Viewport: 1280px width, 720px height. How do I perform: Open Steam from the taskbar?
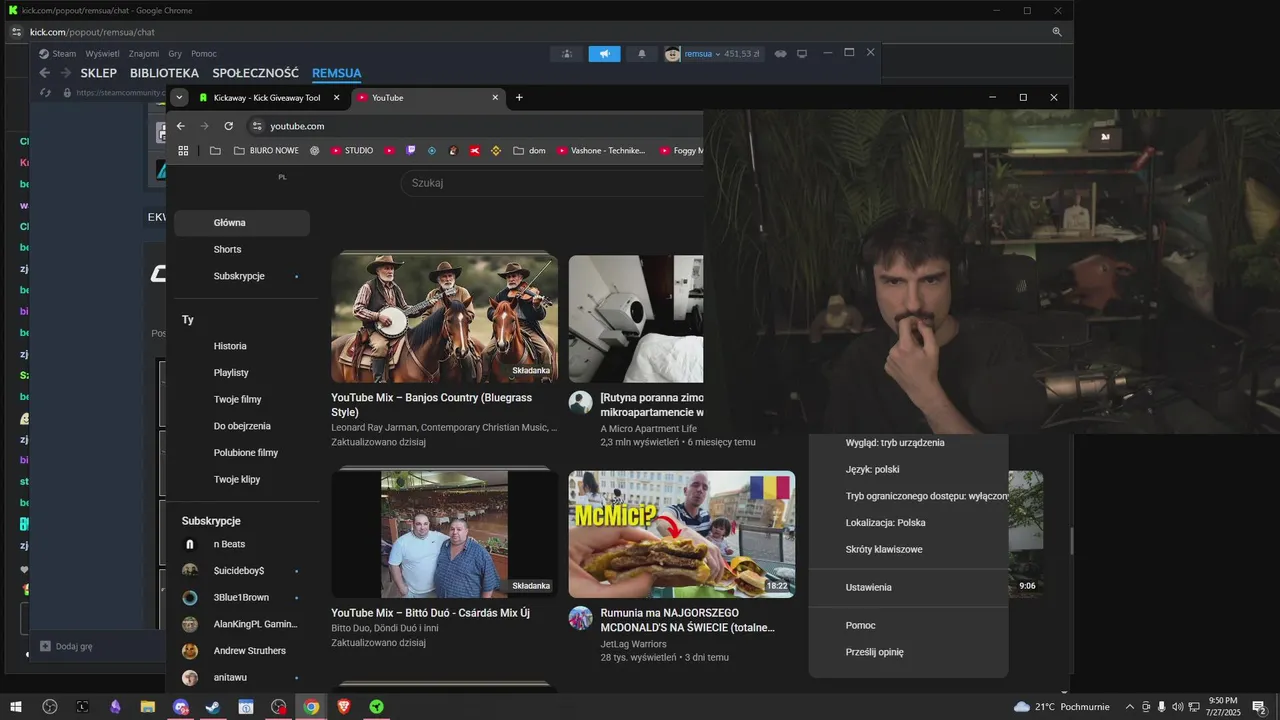(213, 707)
